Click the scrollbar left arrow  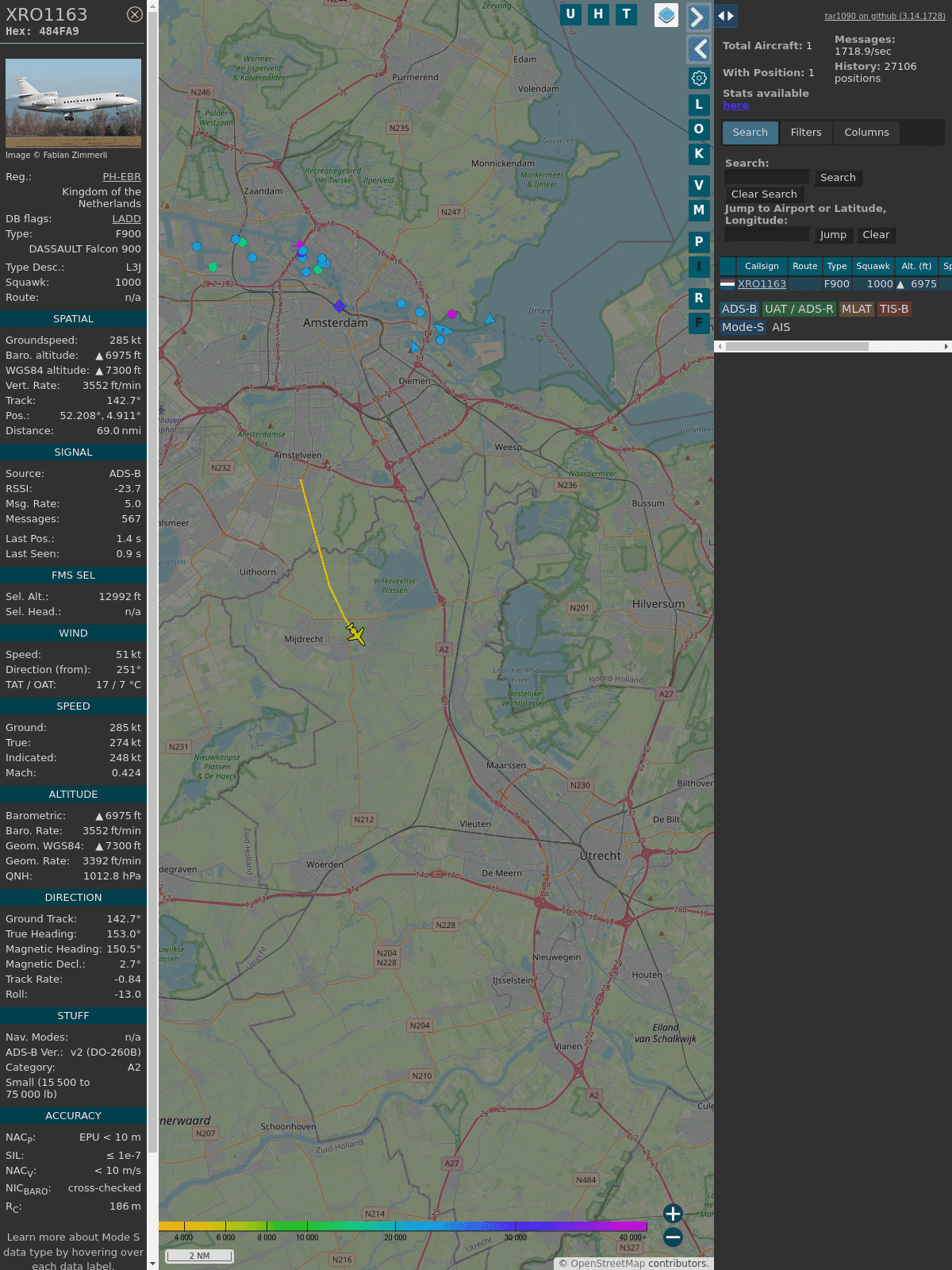click(720, 346)
